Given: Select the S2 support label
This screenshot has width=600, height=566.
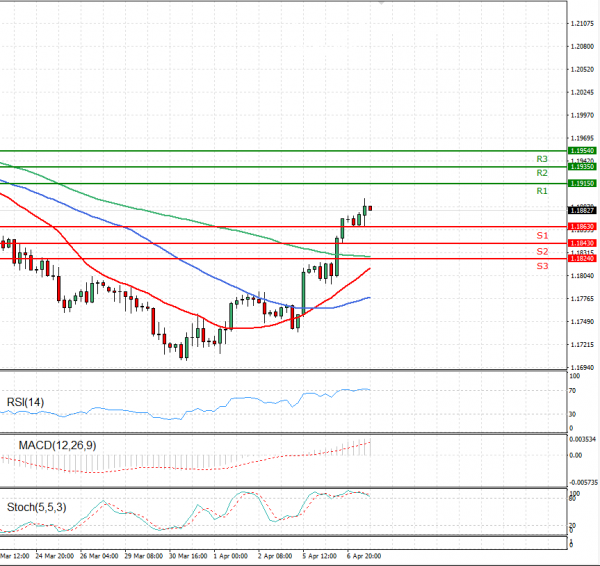Looking at the screenshot, I should pos(541,251).
